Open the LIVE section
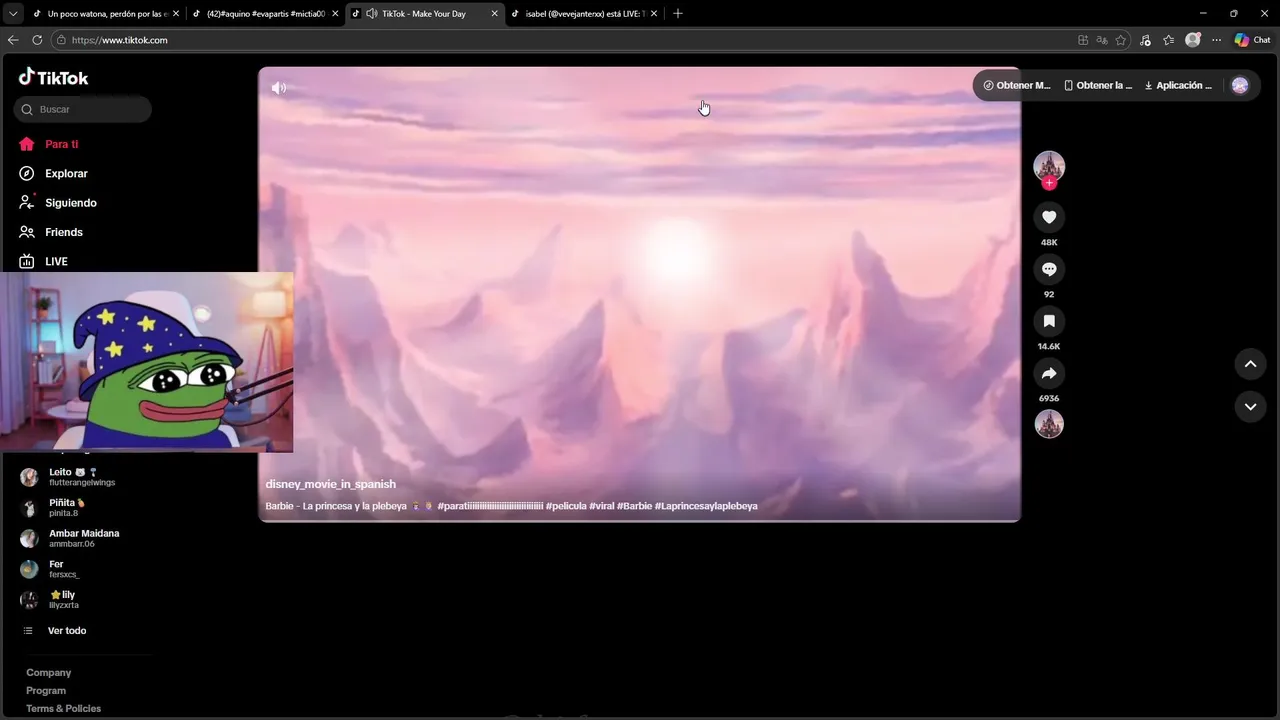 click(x=56, y=261)
